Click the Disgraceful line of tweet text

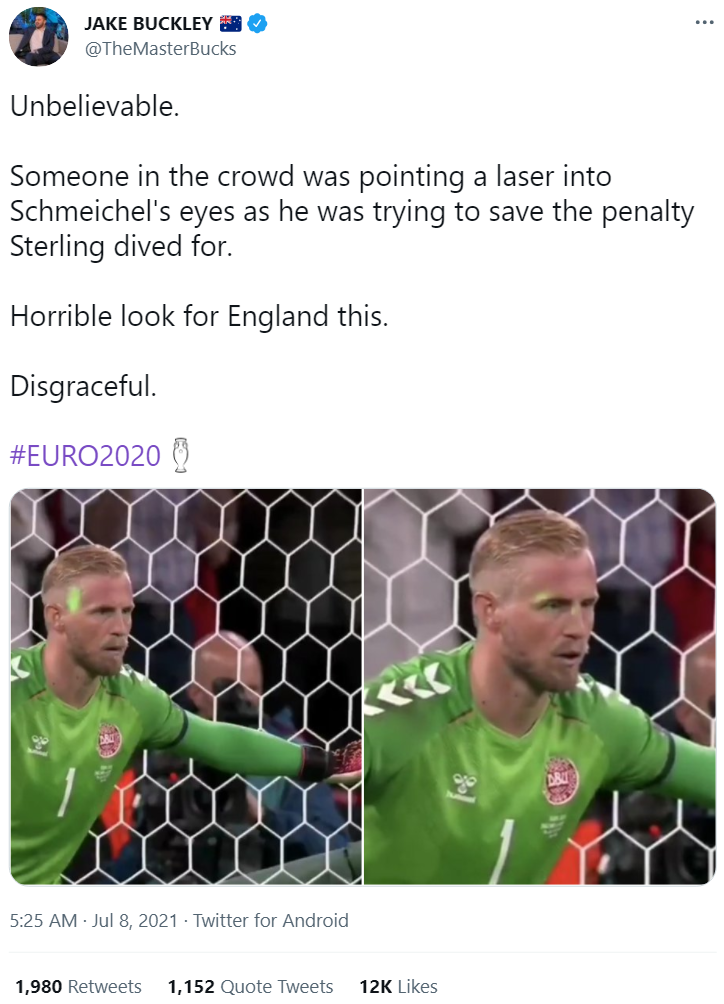(83, 386)
